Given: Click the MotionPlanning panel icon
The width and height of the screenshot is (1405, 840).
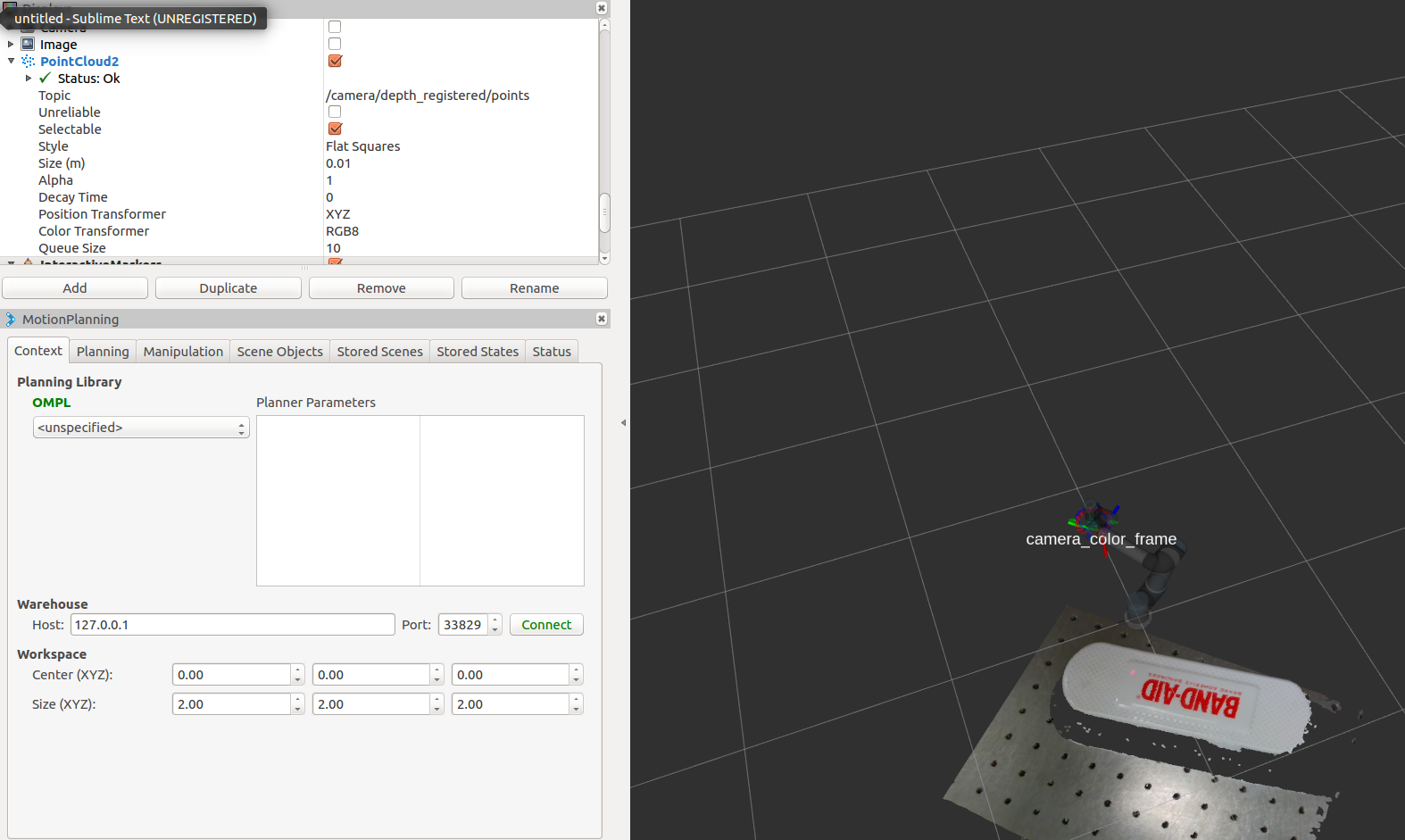Looking at the screenshot, I should point(11,319).
